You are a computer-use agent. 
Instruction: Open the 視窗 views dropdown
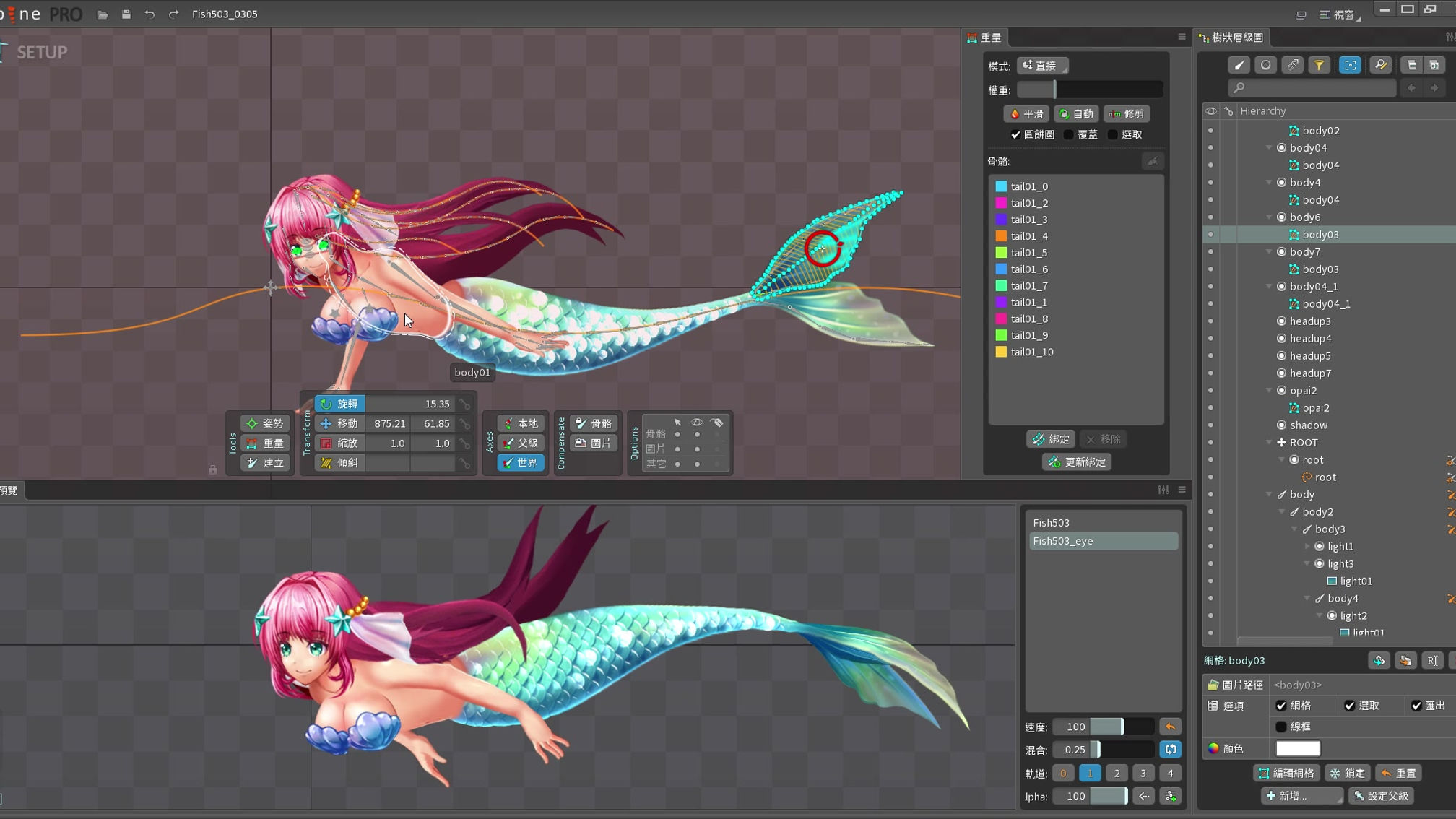coord(1340,14)
